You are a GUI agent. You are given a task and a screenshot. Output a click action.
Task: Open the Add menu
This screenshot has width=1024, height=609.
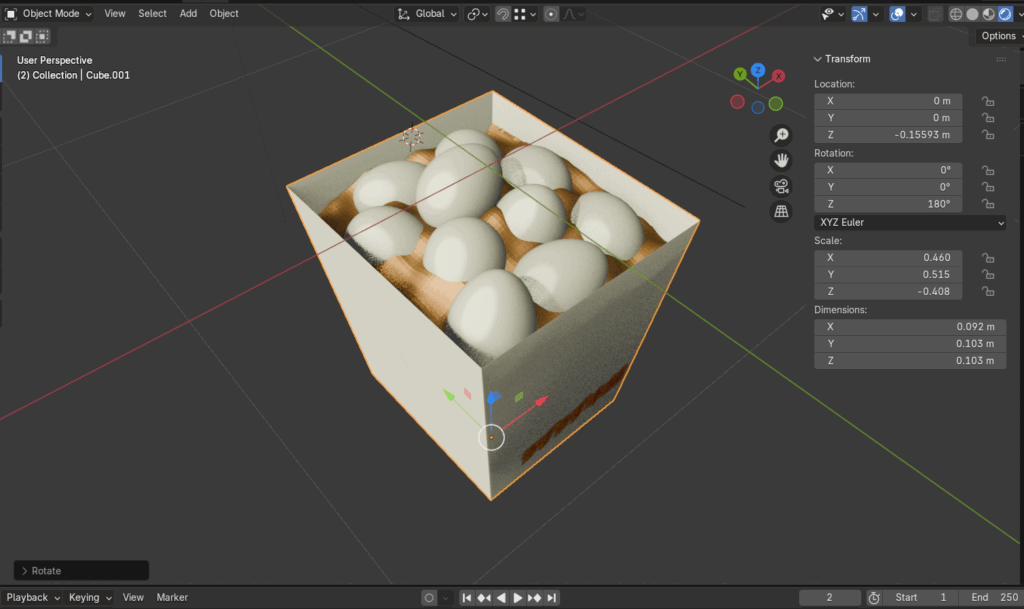[188, 14]
